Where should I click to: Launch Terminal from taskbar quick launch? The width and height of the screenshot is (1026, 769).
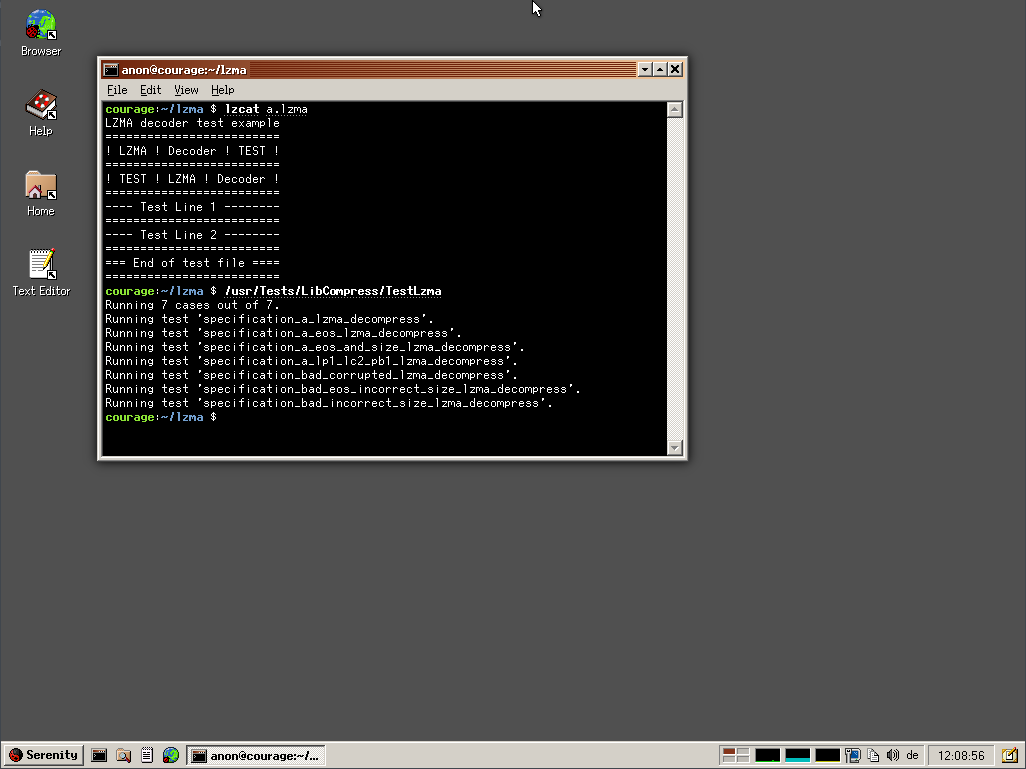coord(99,755)
